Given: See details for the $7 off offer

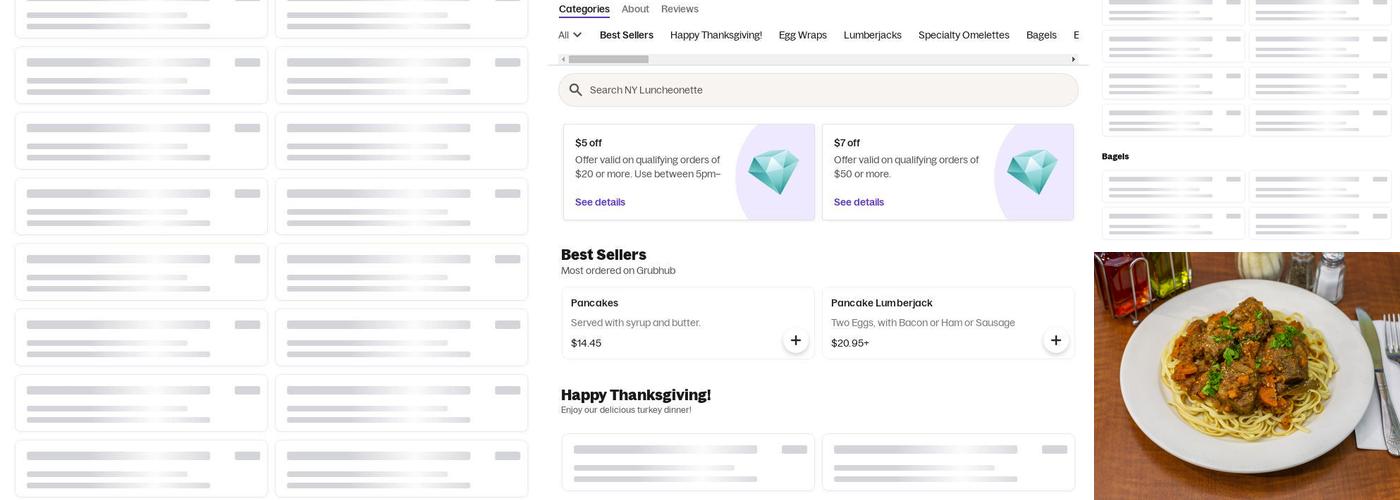Looking at the screenshot, I should [x=859, y=202].
